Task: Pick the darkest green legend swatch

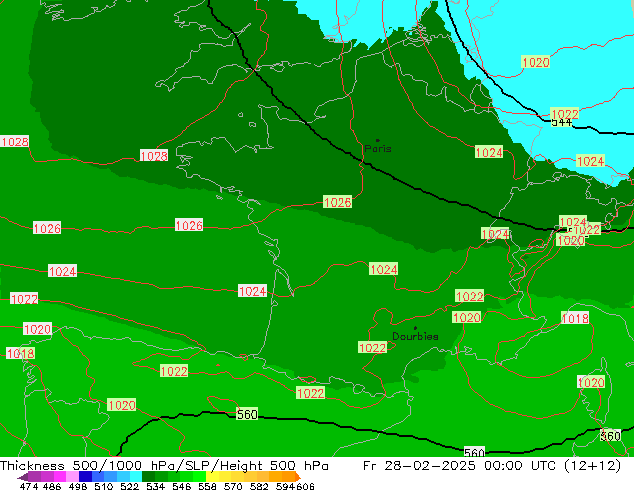Action: [148, 476]
